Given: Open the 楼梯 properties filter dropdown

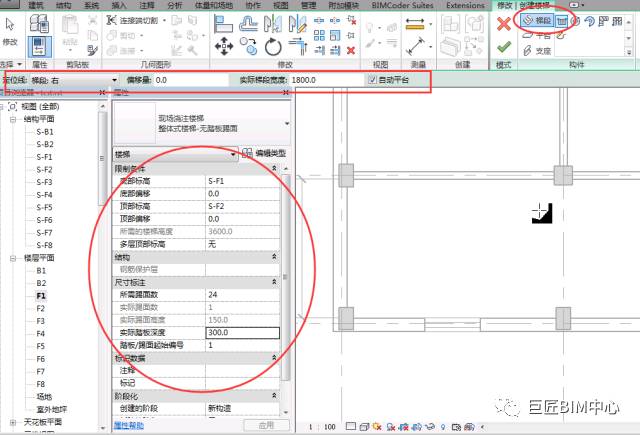Looking at the screenshot, I should (x=176, y=154).
